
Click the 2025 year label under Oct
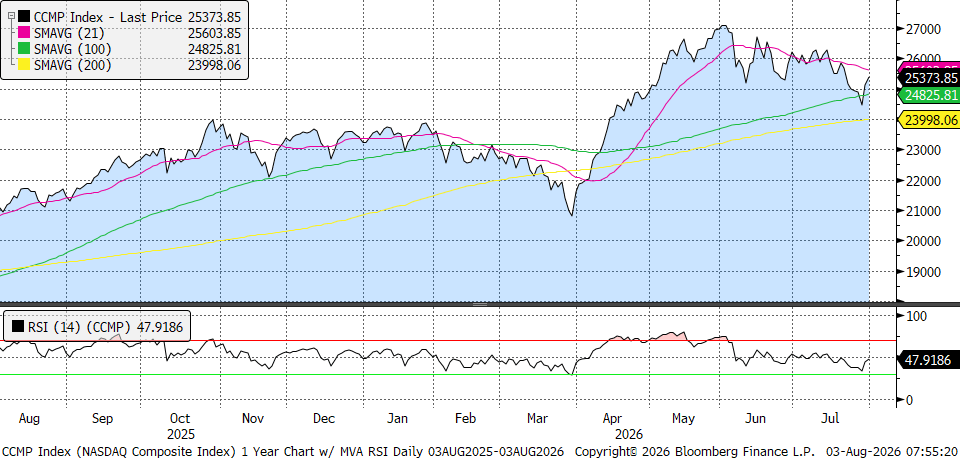click(180, 435)
